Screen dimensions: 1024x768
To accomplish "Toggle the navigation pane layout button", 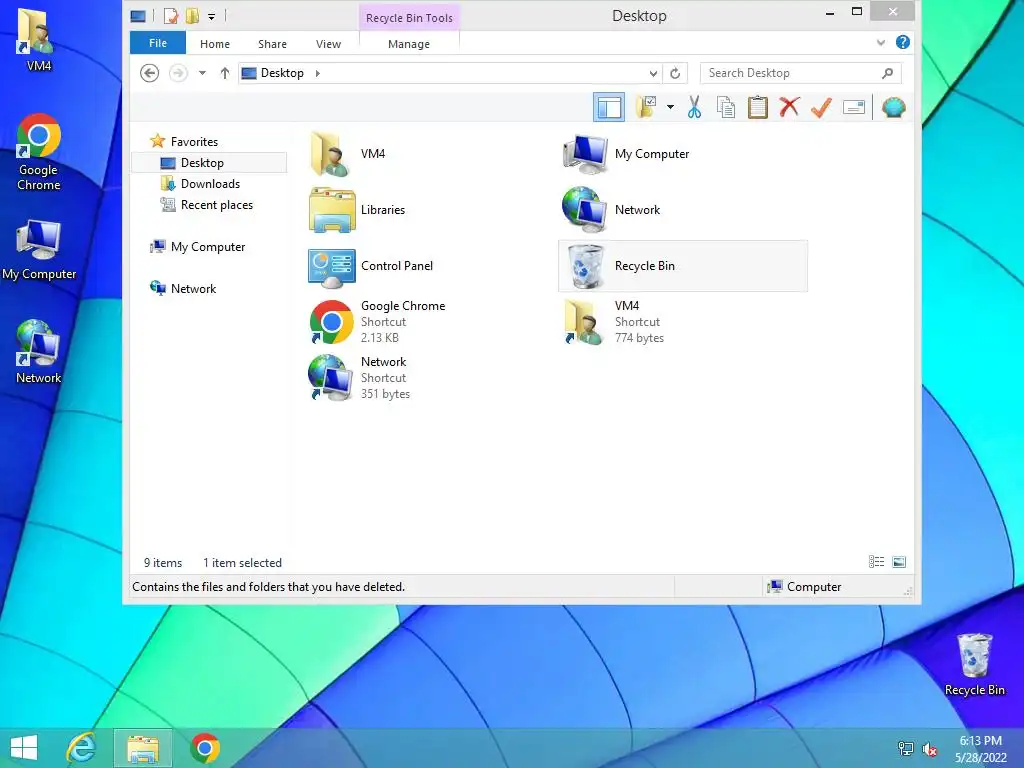I will [609, 107].
